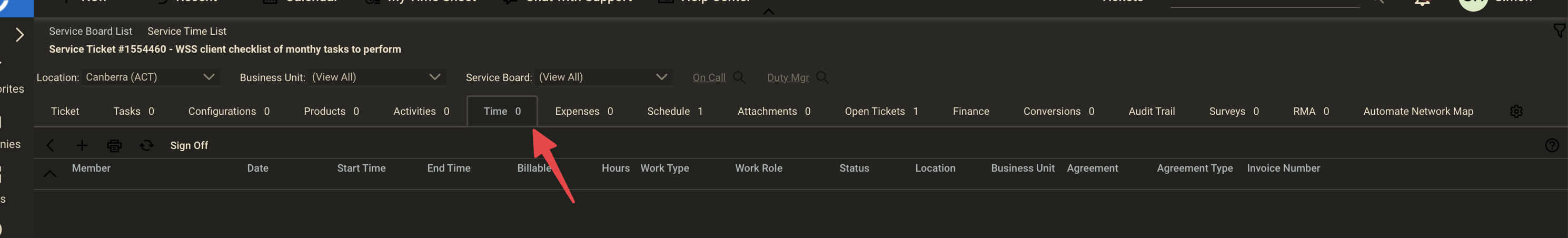This screenshot has width=1568, height=238.
Task: Switch to the Schedule tab
Action: click(674, 112)
